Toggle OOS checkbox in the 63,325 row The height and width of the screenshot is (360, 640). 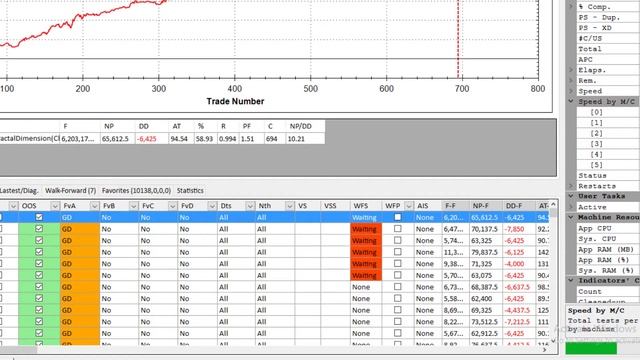click(x=39, y=240)
